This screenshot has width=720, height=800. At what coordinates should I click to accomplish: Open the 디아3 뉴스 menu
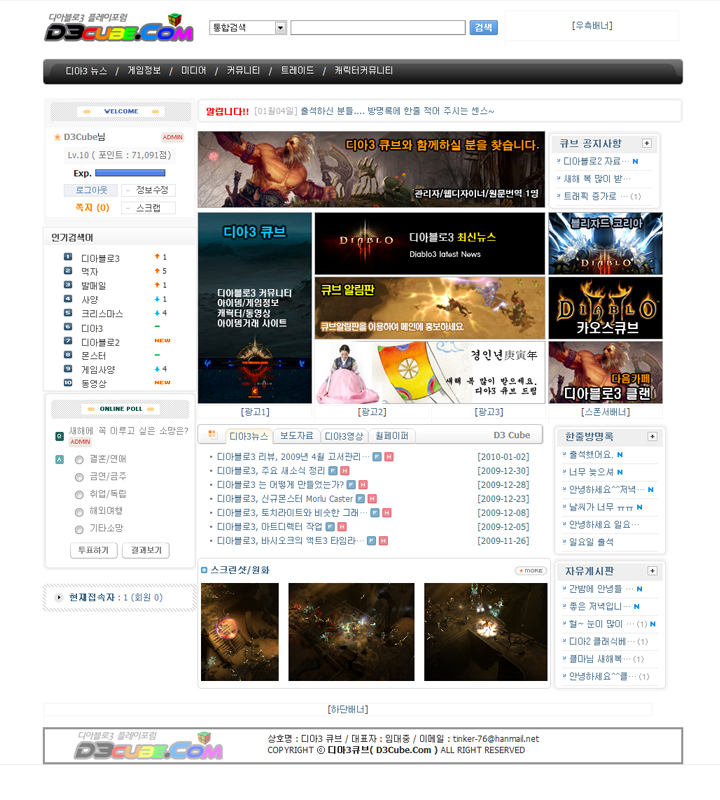point(86,71)
